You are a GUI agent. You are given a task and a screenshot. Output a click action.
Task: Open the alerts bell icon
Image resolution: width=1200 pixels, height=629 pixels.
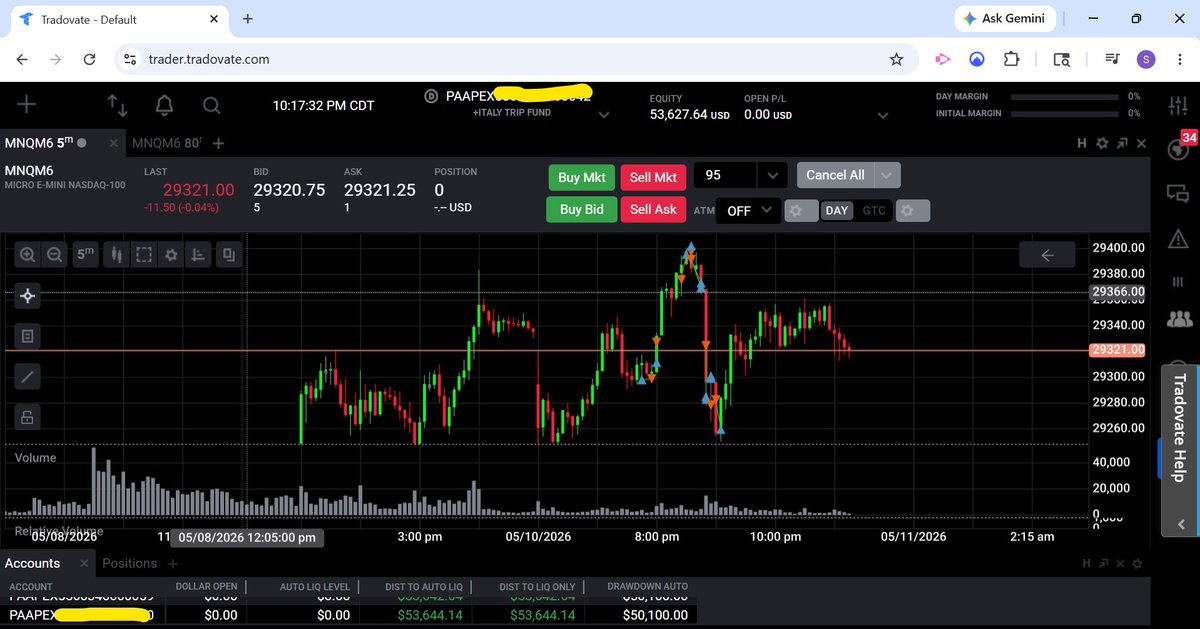[x=164, y=105]
